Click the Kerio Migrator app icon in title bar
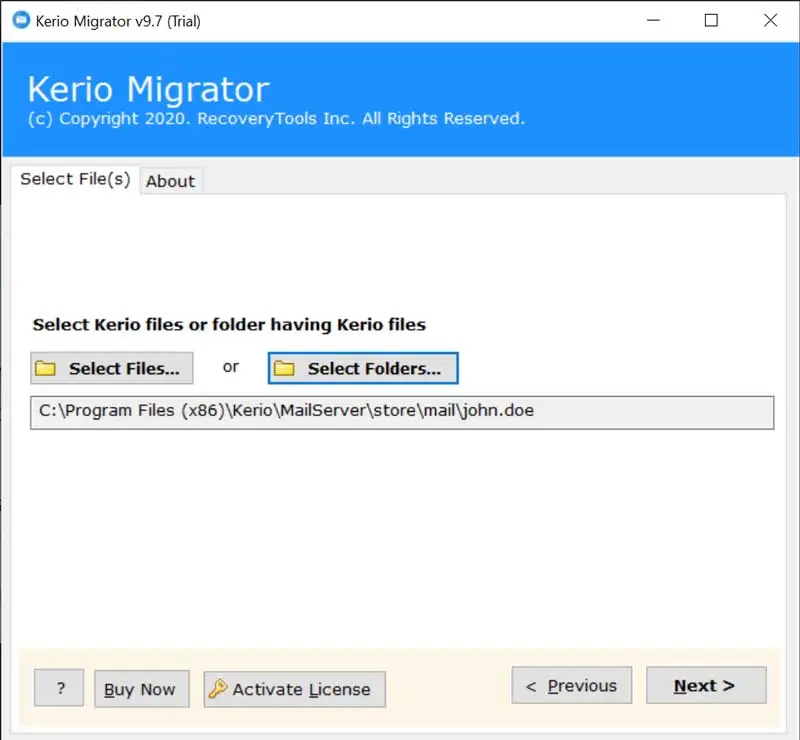Viewport: 800px width, 740px height. click(17, 20)
